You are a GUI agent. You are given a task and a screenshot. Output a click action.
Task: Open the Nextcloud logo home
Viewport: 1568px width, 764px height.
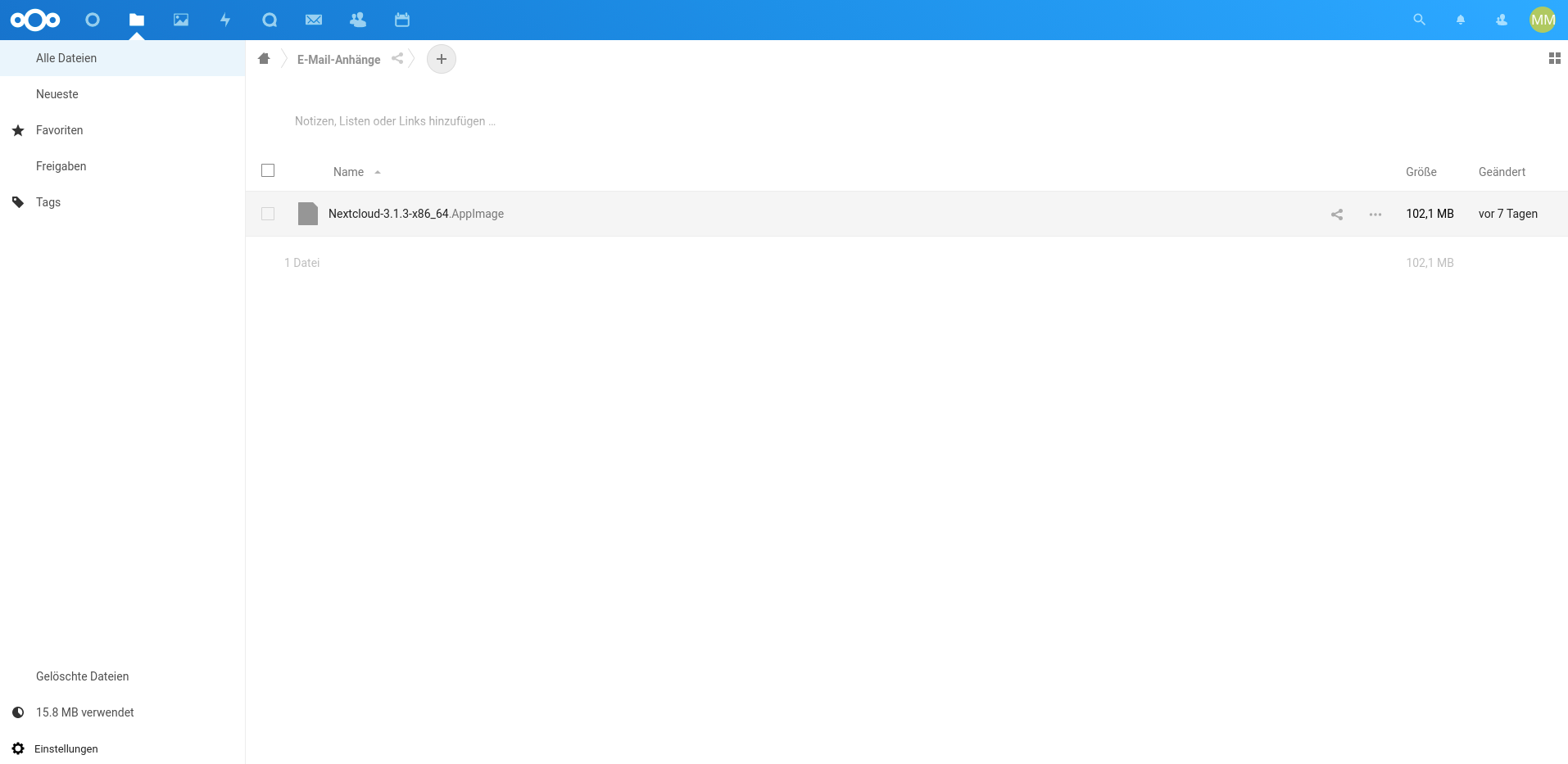[35, 20]
